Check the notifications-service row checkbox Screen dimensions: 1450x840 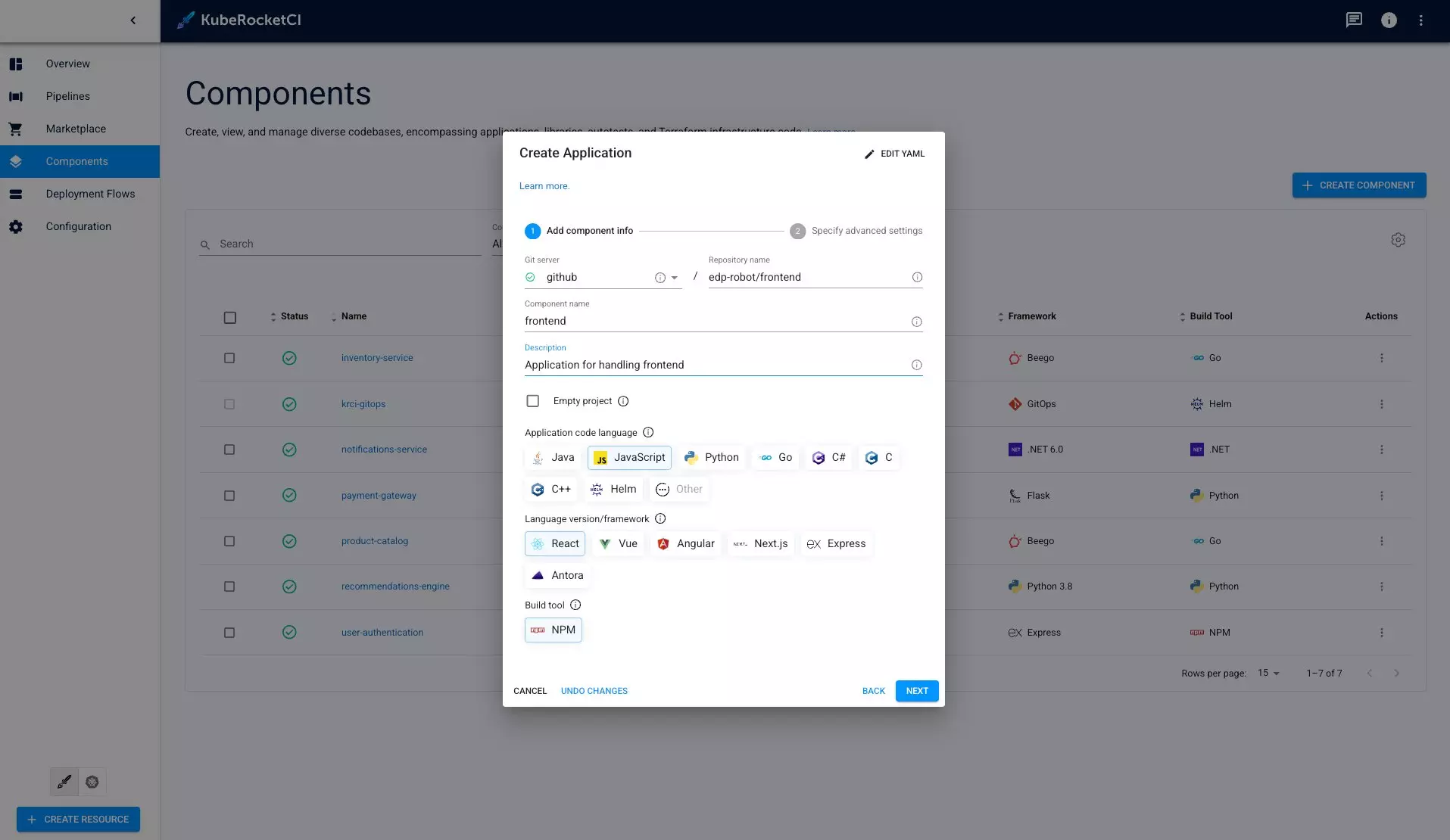coord(229,450)
